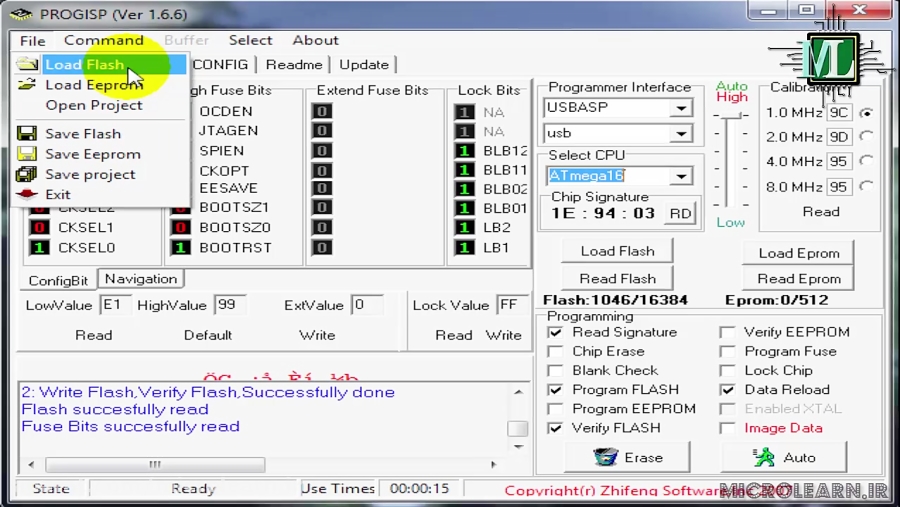
Task: Click the Auto programming button
Action: tap(784, 457)
